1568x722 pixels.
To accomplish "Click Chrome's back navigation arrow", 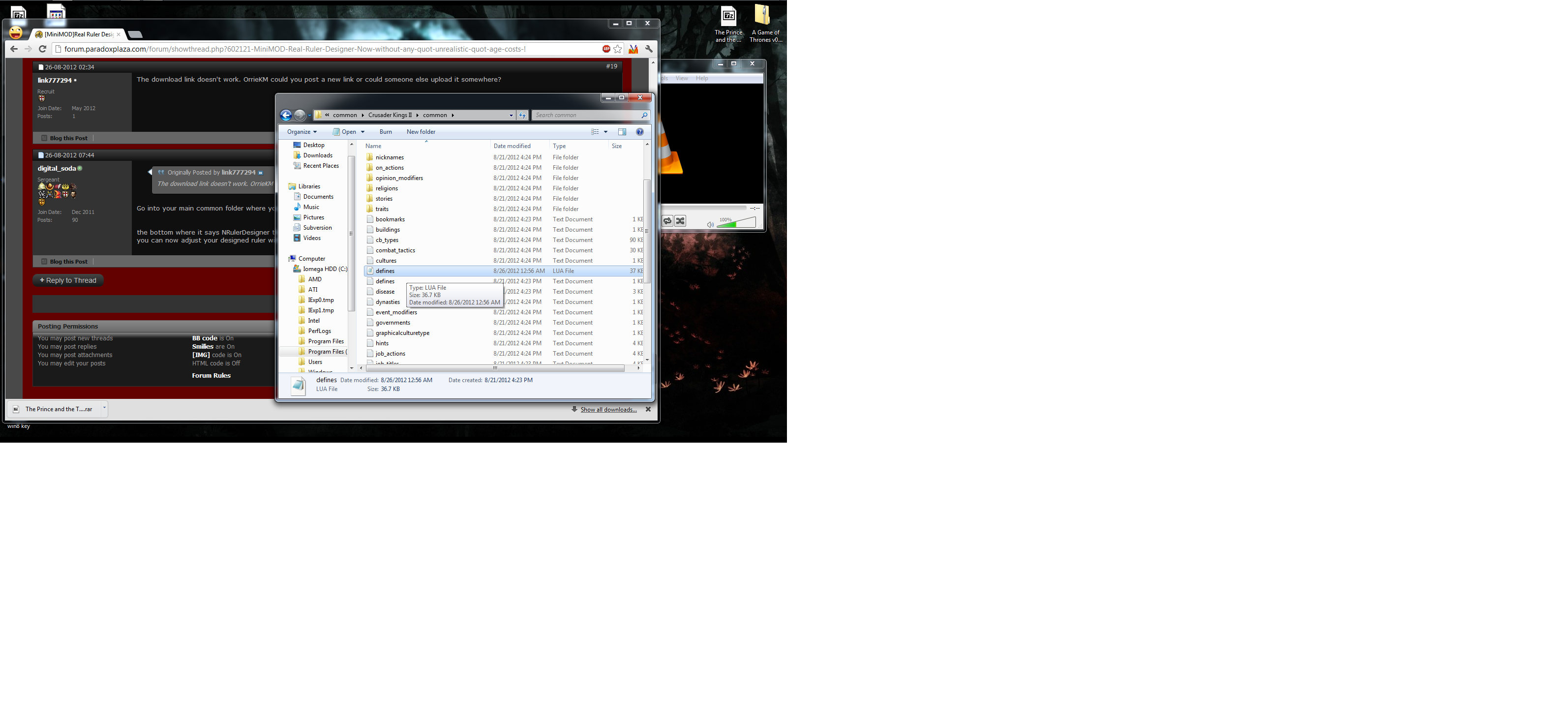I will tap(14, 49).
